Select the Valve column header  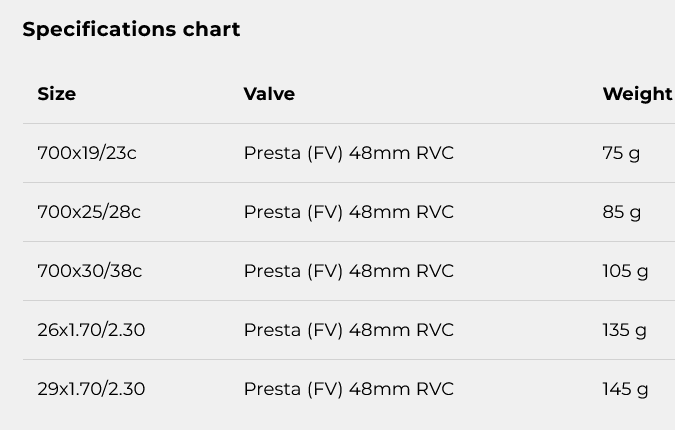point(269,94)
